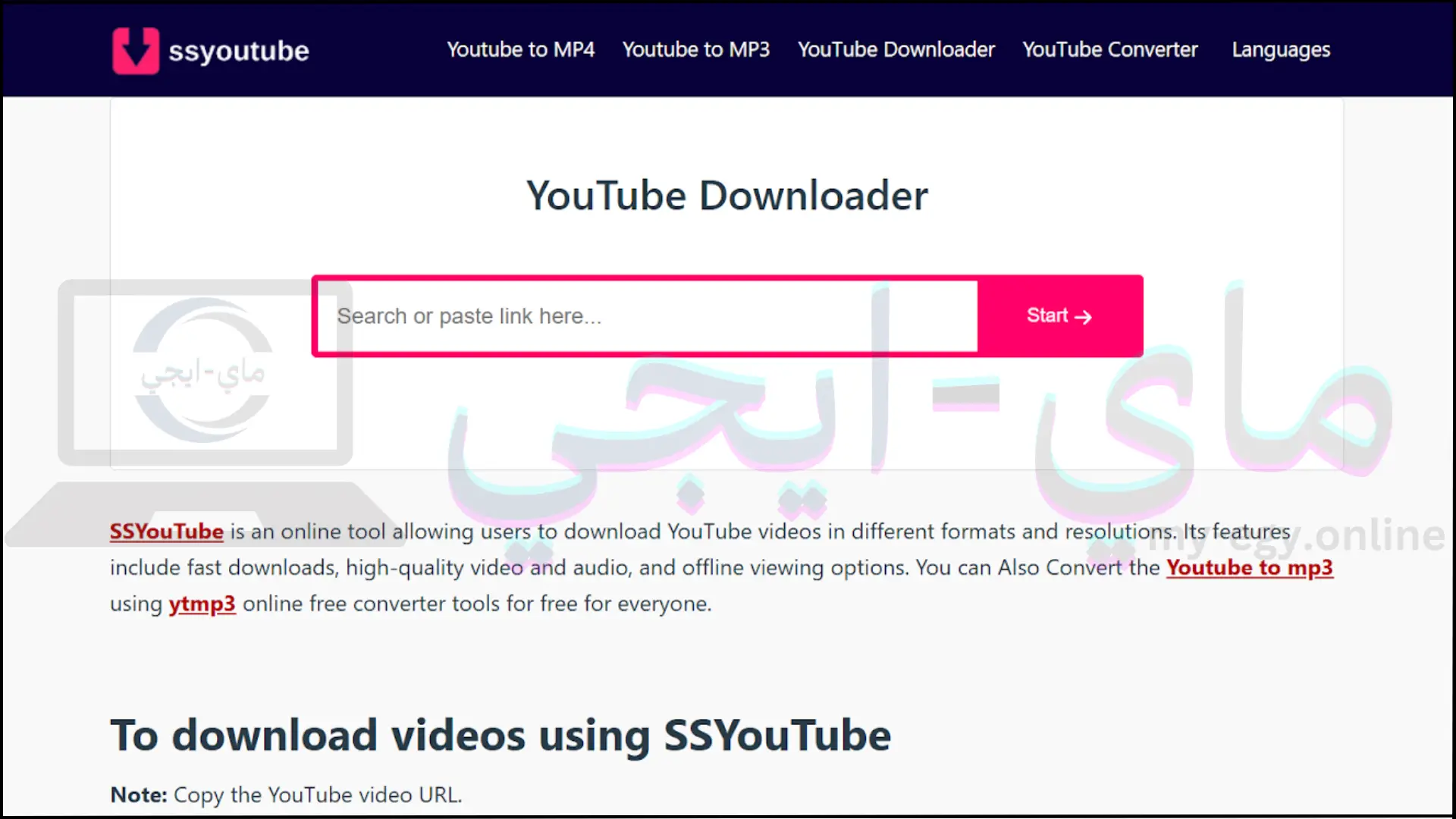Click the navigation bar YouTube Downloader link
1456x819 pixels.
click(x=895, y=49)
